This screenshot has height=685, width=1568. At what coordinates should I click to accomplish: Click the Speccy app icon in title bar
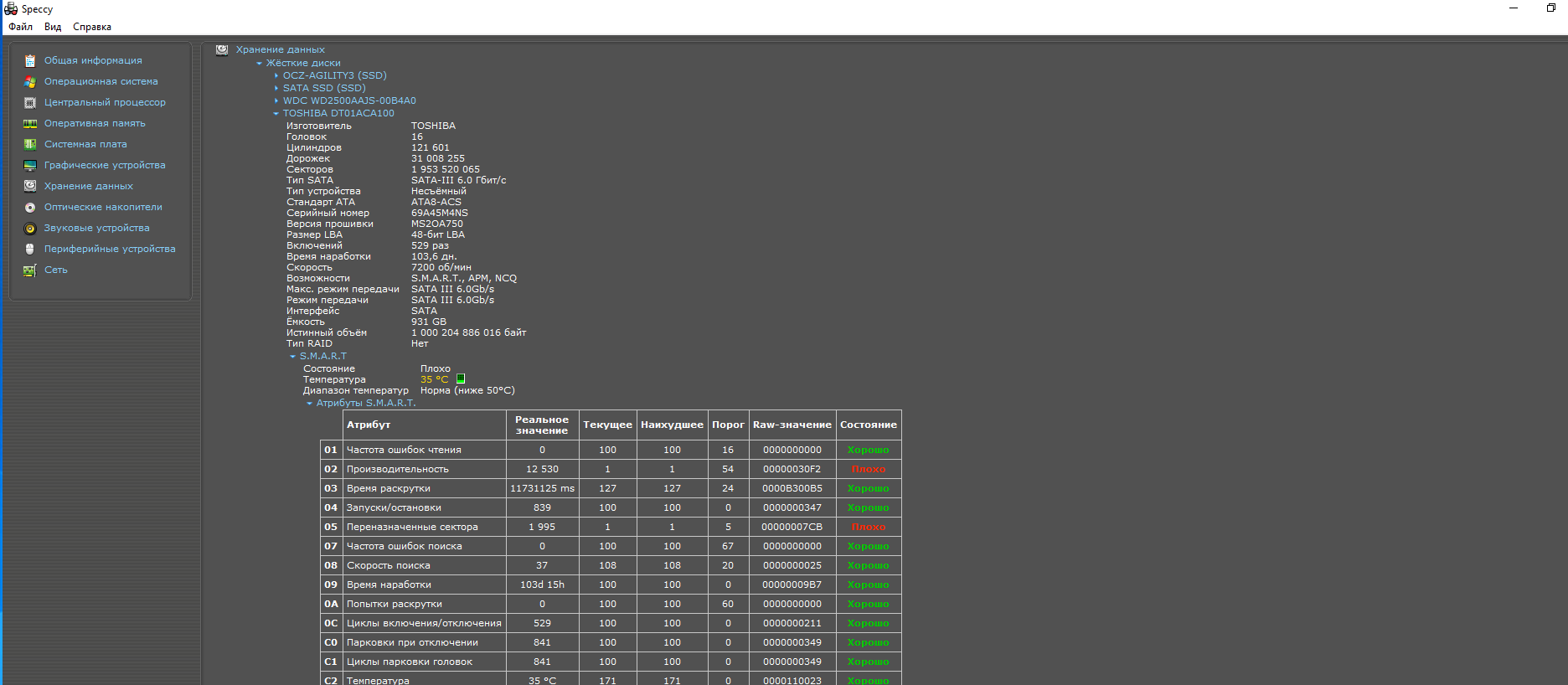pos(11,8)
